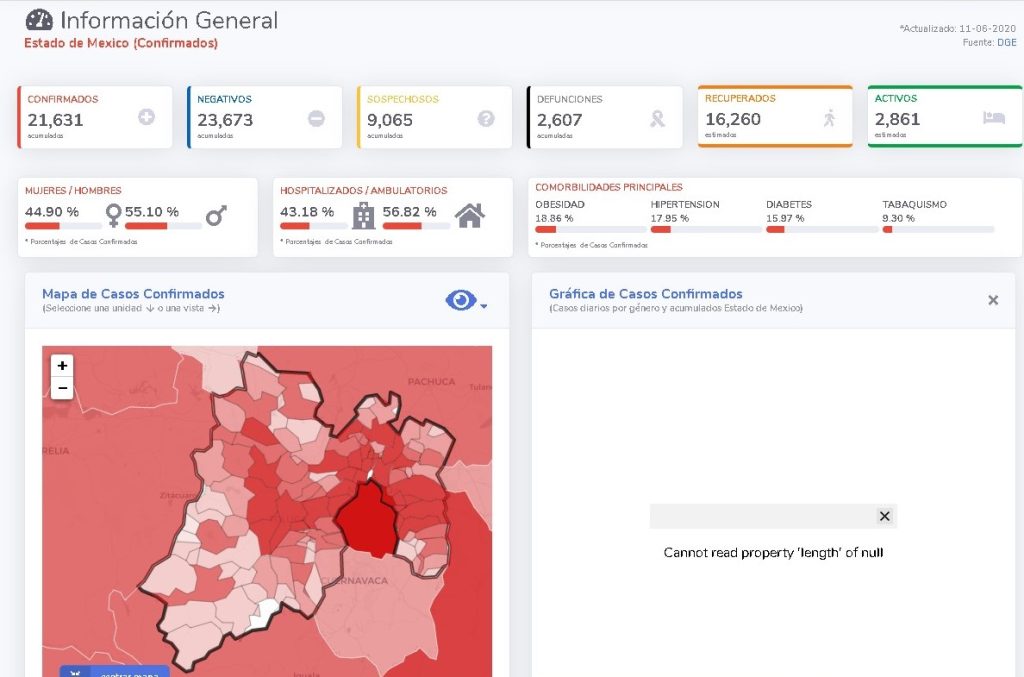Click the hospital building icon

pos(363,214)
